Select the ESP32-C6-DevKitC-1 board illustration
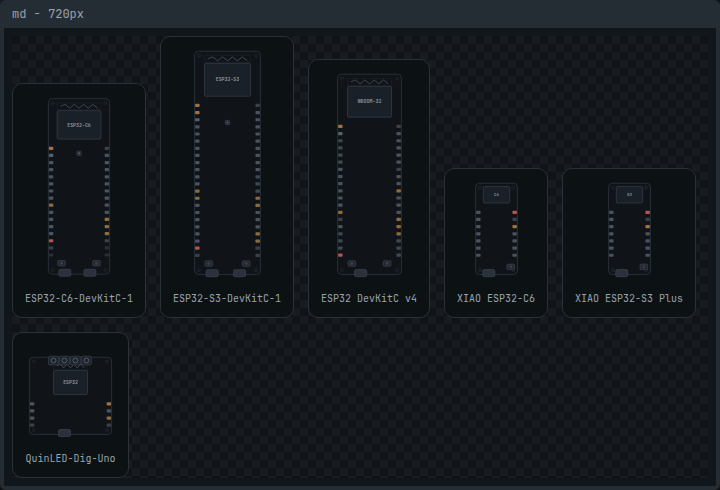 [x=79, y=187]
